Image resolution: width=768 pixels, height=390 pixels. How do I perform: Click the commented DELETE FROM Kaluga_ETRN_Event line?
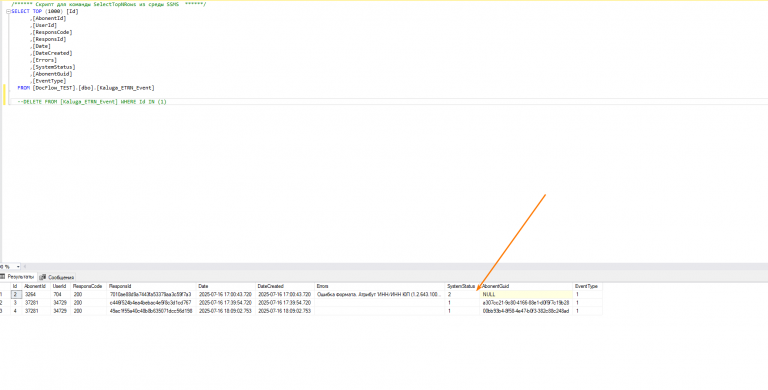(92, 102)
